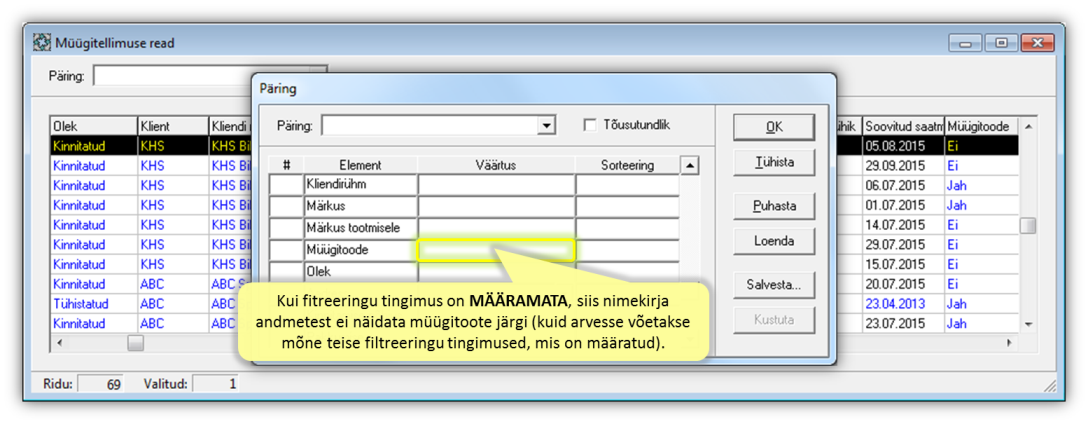
Task: Select the Märkus tootmisele element row
Action: [361, 228]
